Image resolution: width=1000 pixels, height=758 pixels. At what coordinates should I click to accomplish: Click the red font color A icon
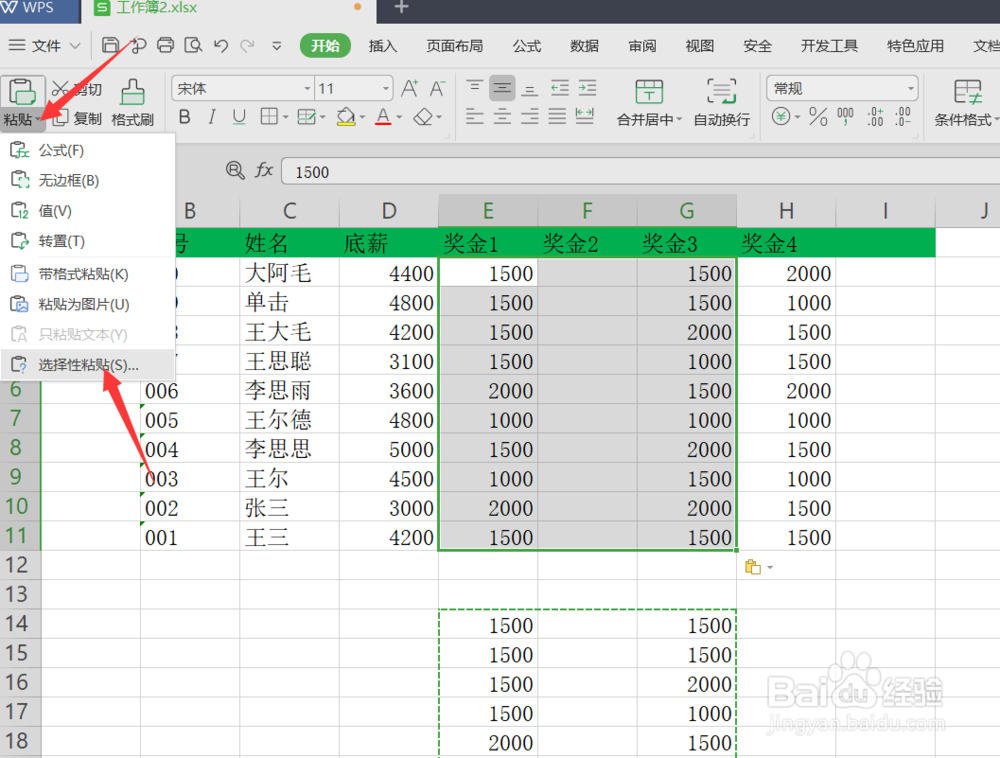(x=383, y=117)
